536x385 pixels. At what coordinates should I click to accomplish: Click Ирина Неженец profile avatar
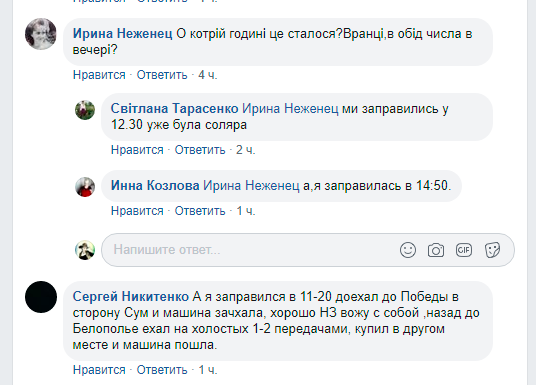point(41,34)
